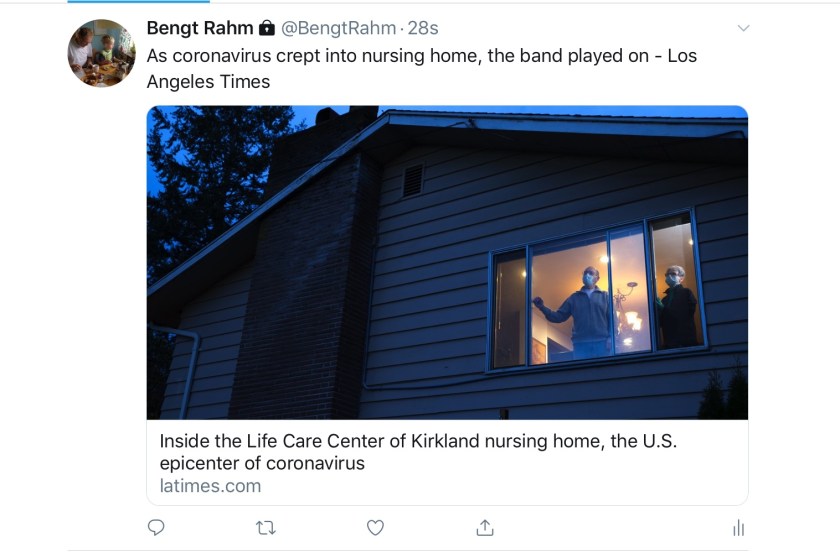Click the blue active tab indicator at top
This screenshot has height=553, width=840.
(110, 2)
